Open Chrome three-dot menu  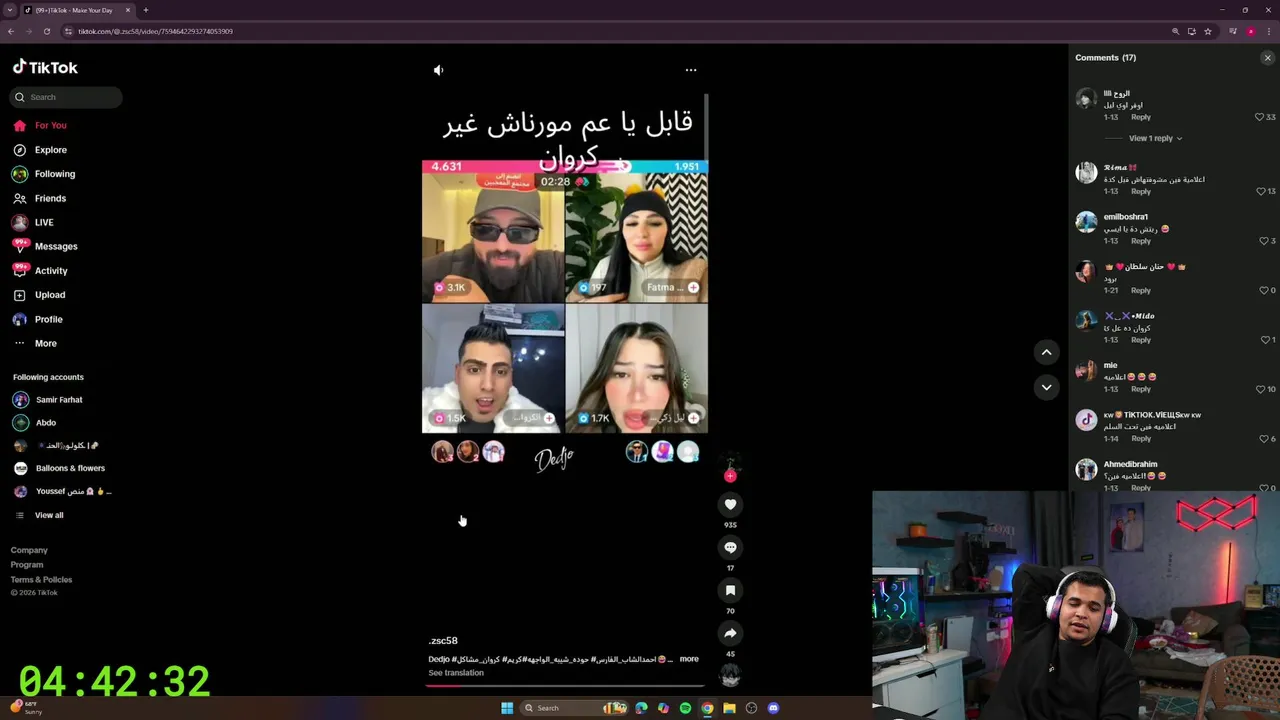tap(1268, 31)
